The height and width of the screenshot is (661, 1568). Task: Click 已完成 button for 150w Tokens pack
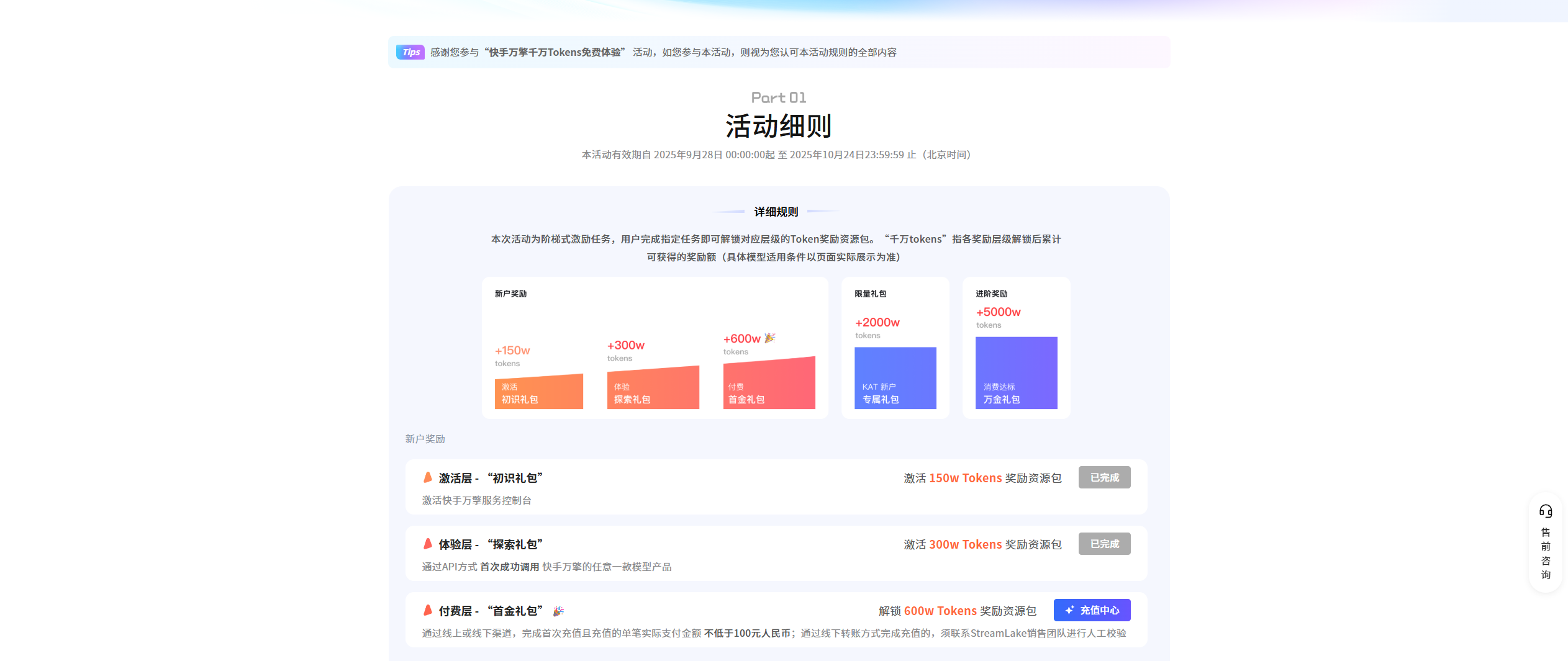tap(1104, 477)
